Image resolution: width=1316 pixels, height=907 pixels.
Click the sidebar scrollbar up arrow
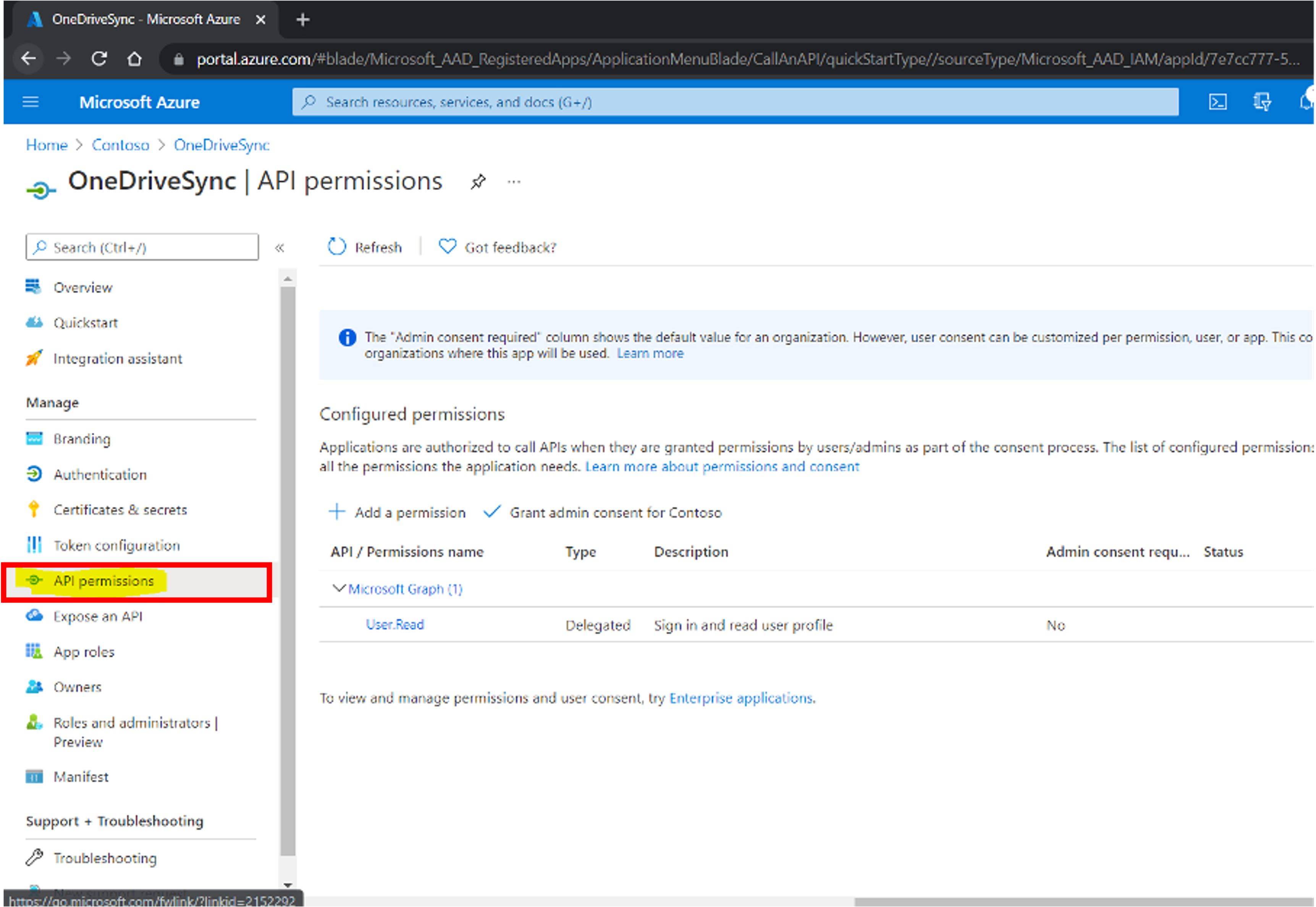(288, 279)
